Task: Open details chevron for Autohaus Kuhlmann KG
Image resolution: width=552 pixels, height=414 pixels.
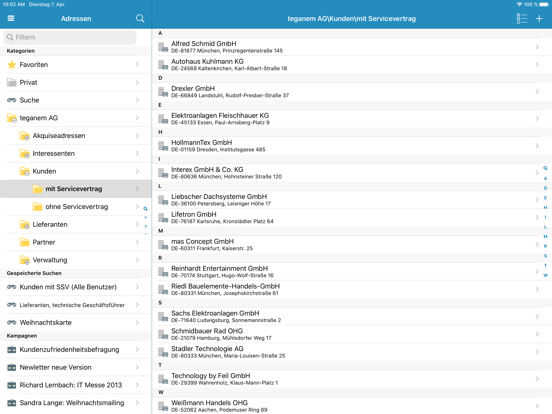Action: pyautogui.click(x=537, y=65)
